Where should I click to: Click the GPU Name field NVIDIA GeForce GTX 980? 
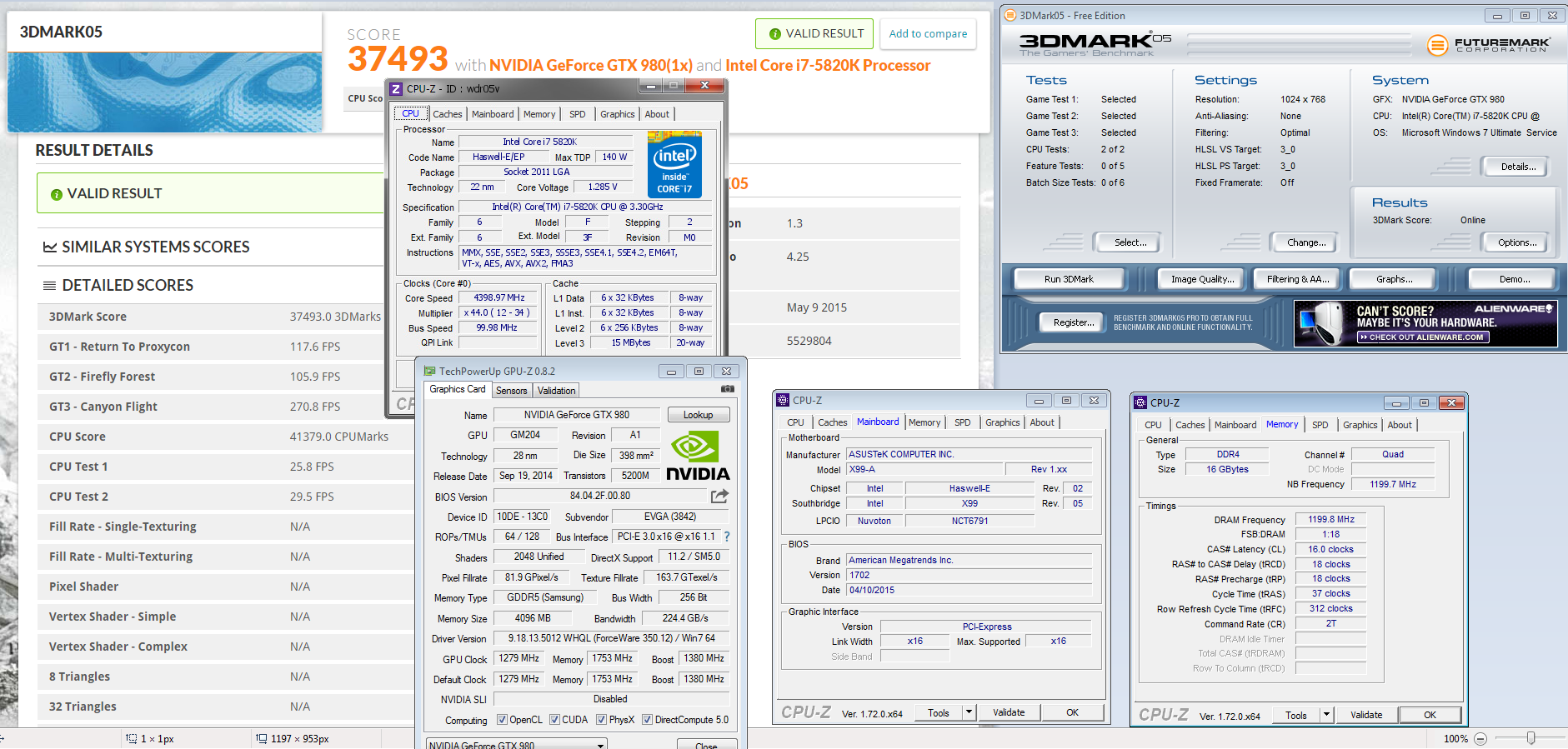(x=577, y=415)
